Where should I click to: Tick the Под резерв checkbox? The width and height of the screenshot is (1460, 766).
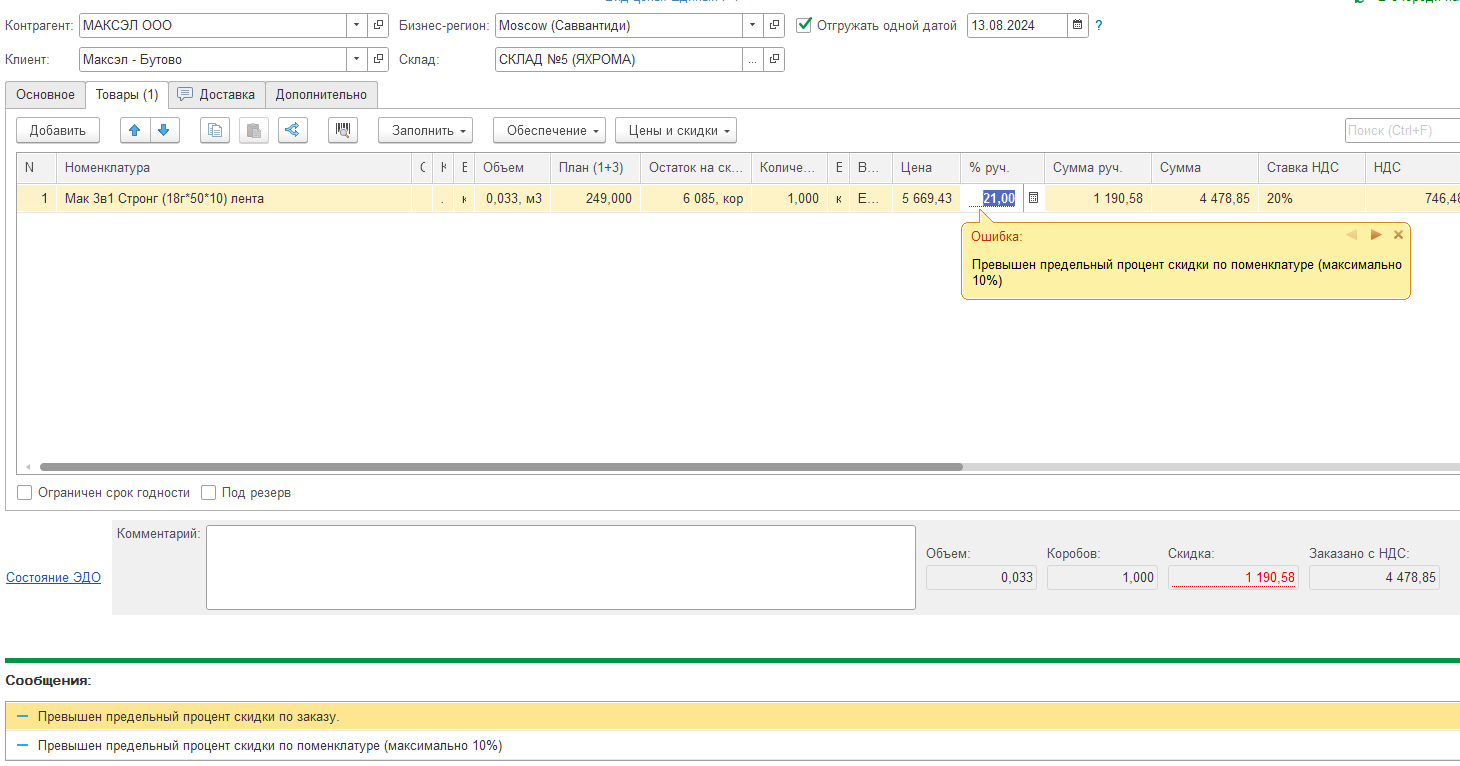pyautogui.click(x=209, y=492)
